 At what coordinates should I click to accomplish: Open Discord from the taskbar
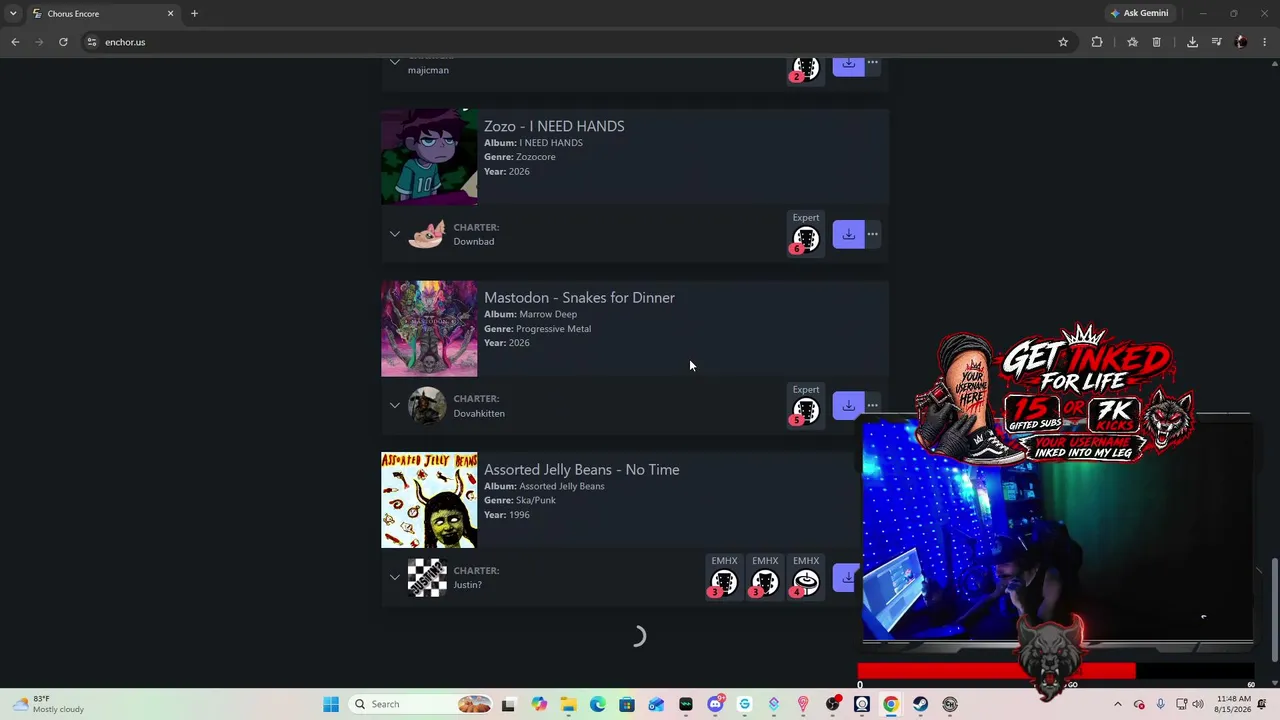(715, 704)
